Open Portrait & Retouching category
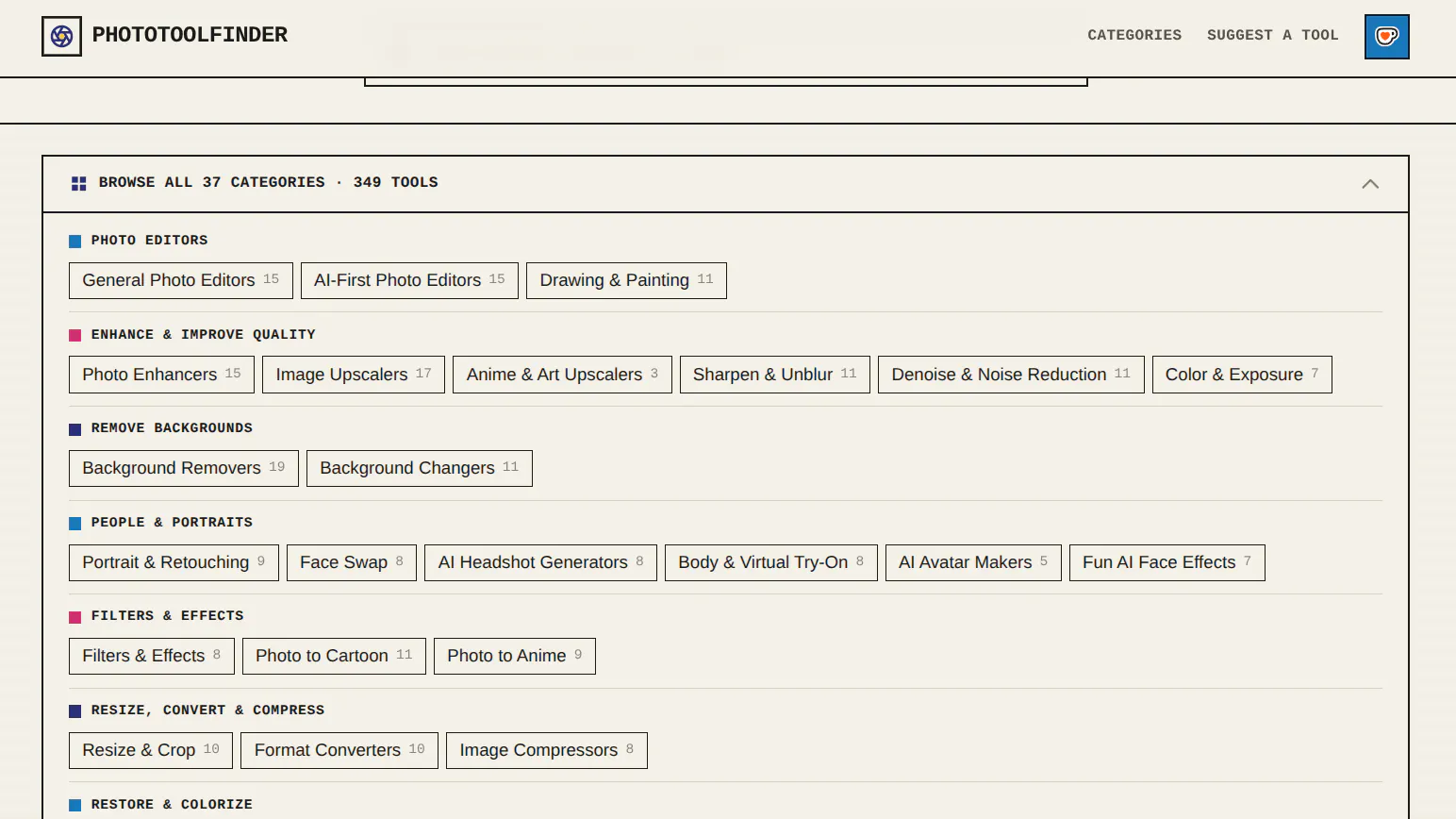Viewport: 1456px width, 819px height. (174, 562)
